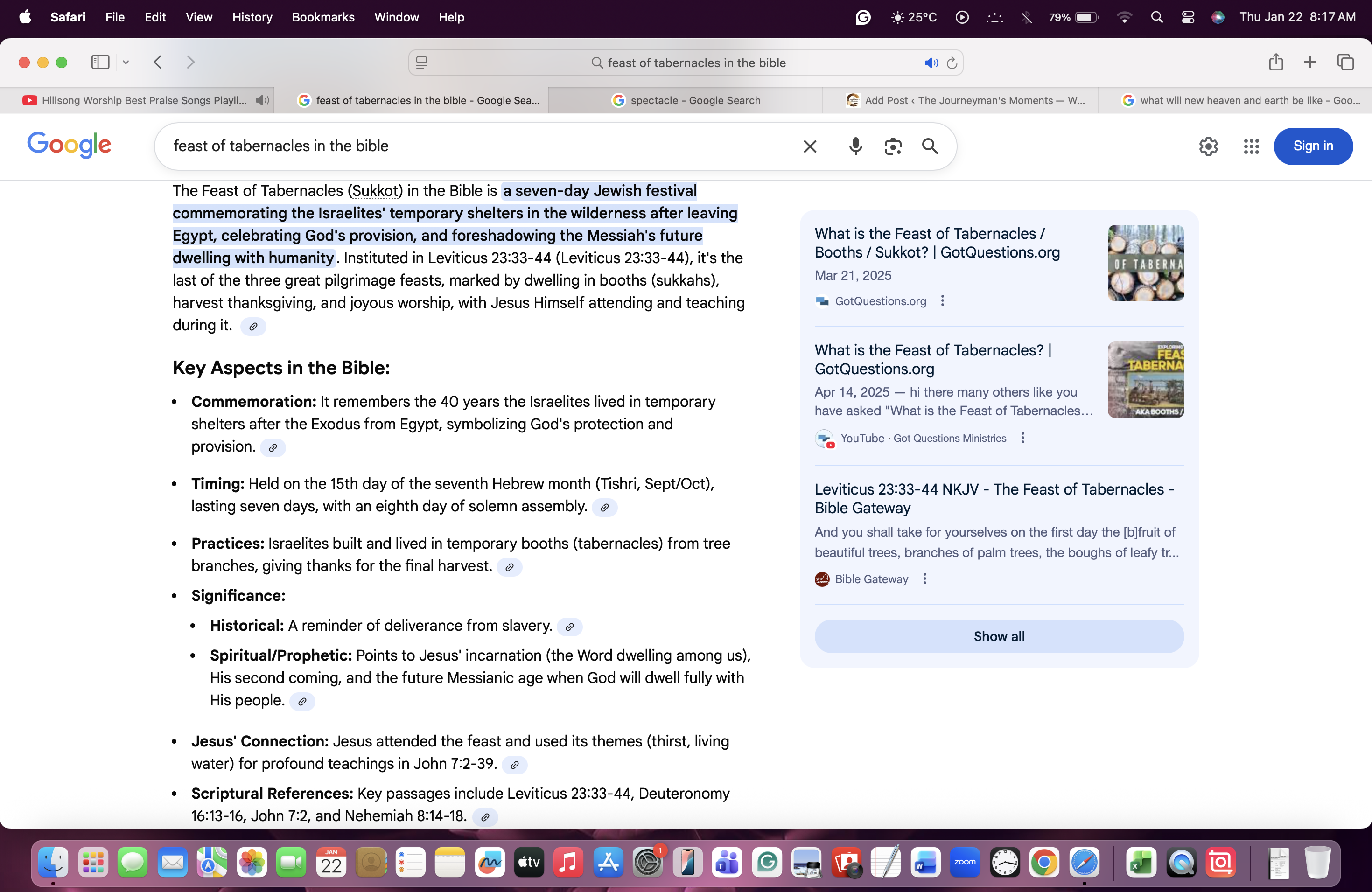Image resolution: width=1372 pixels, height=892 pixels.
Task: Reload the current page
Action: coord(952,63)
